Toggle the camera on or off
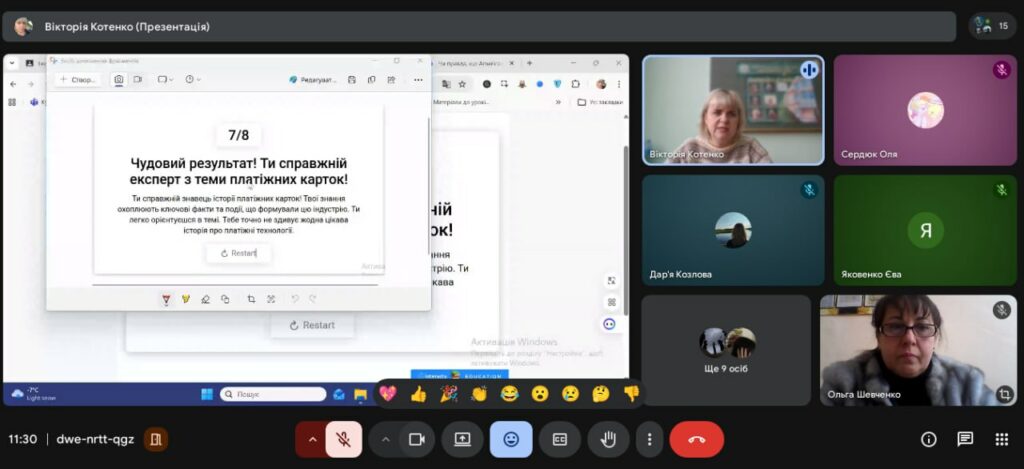This screenshot has width=1024, height=469. point(417,439)
